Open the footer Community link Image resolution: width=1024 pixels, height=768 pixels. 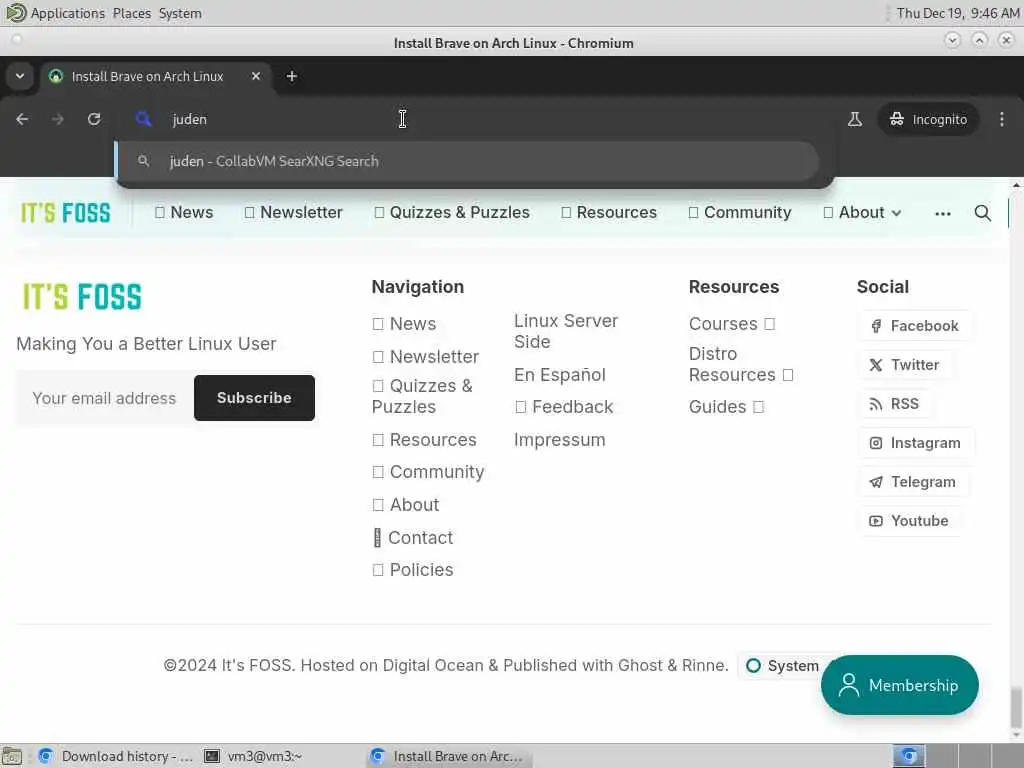pyautogui.click(x=428, y=472)
